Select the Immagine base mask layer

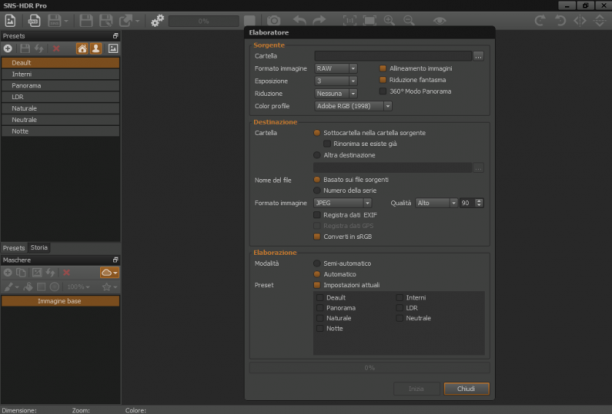click(x=60, y=301)
